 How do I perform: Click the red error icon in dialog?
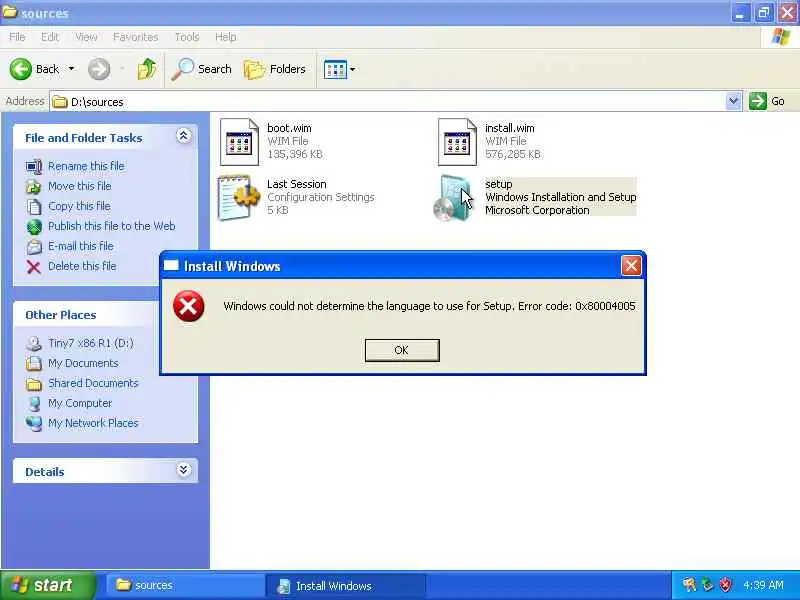[x=189, y=306]
